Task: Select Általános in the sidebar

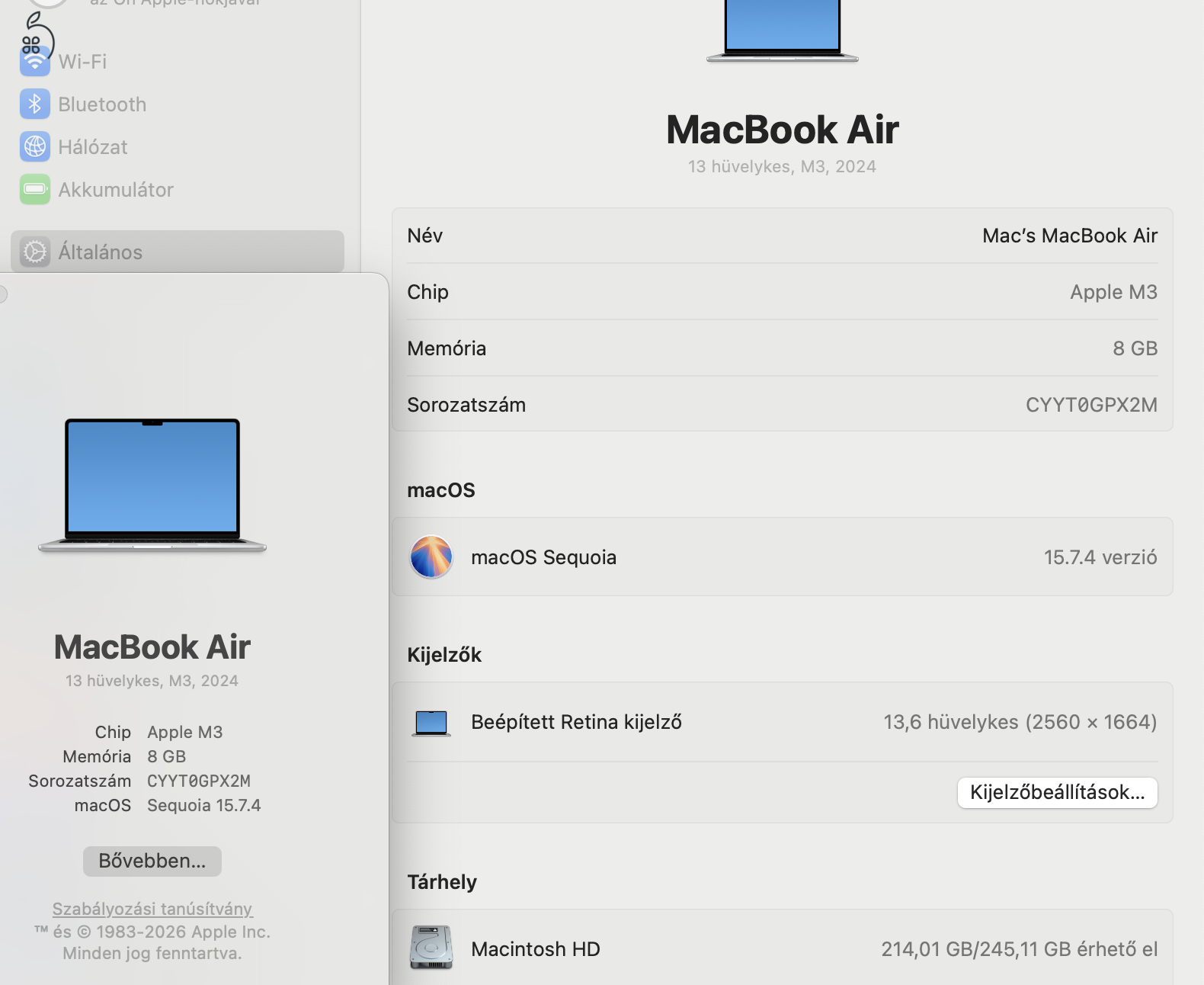Action: [178, 252]
